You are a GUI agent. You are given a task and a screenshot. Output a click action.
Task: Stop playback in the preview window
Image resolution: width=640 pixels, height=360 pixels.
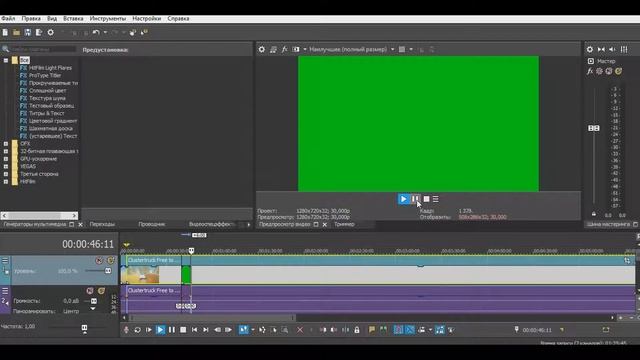coord(426,199)
